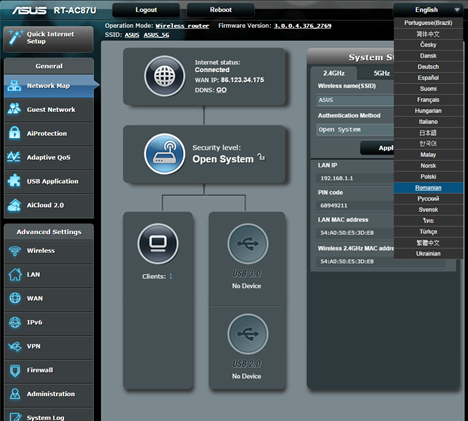Click the Guest Network people icon
The height and width of the screenshot is (421, 468).
(x=14, y=109)
